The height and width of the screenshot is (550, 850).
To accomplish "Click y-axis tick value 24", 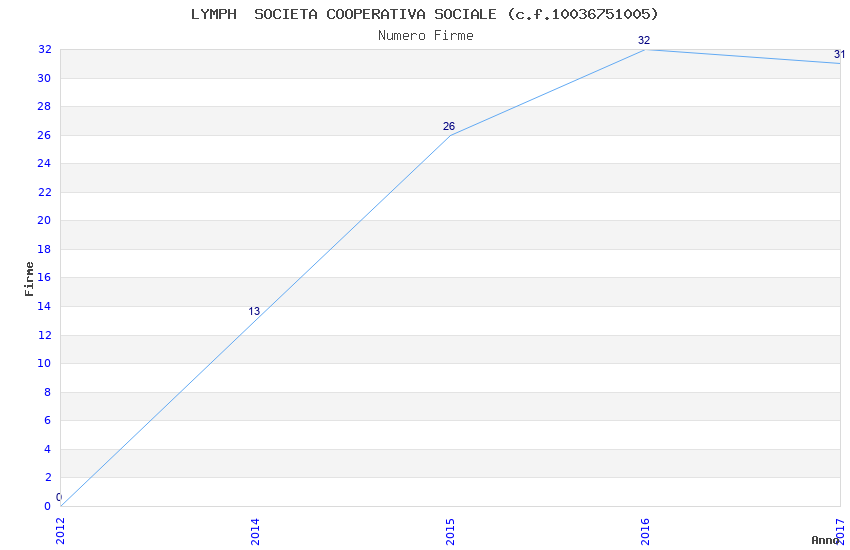I will coord(44,163).
